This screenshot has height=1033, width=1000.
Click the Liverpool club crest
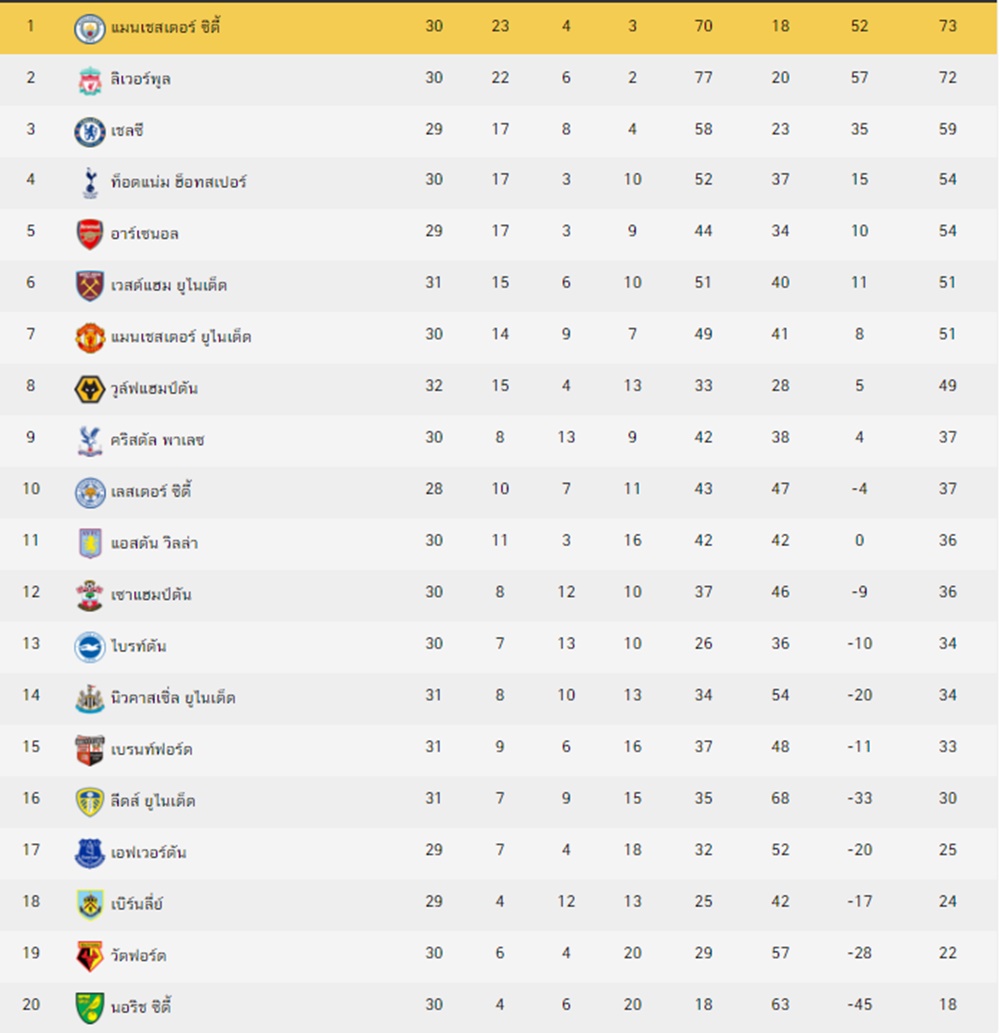(89, 80)
